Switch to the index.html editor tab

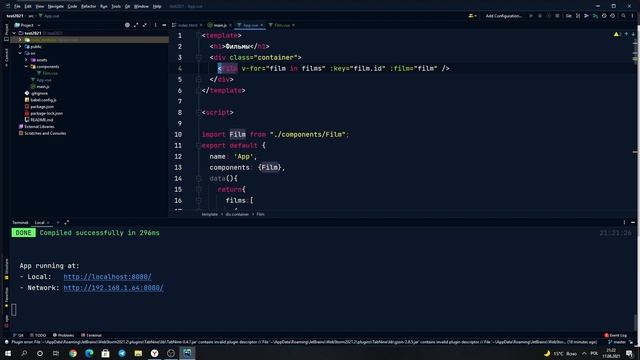tap(187, 25)
